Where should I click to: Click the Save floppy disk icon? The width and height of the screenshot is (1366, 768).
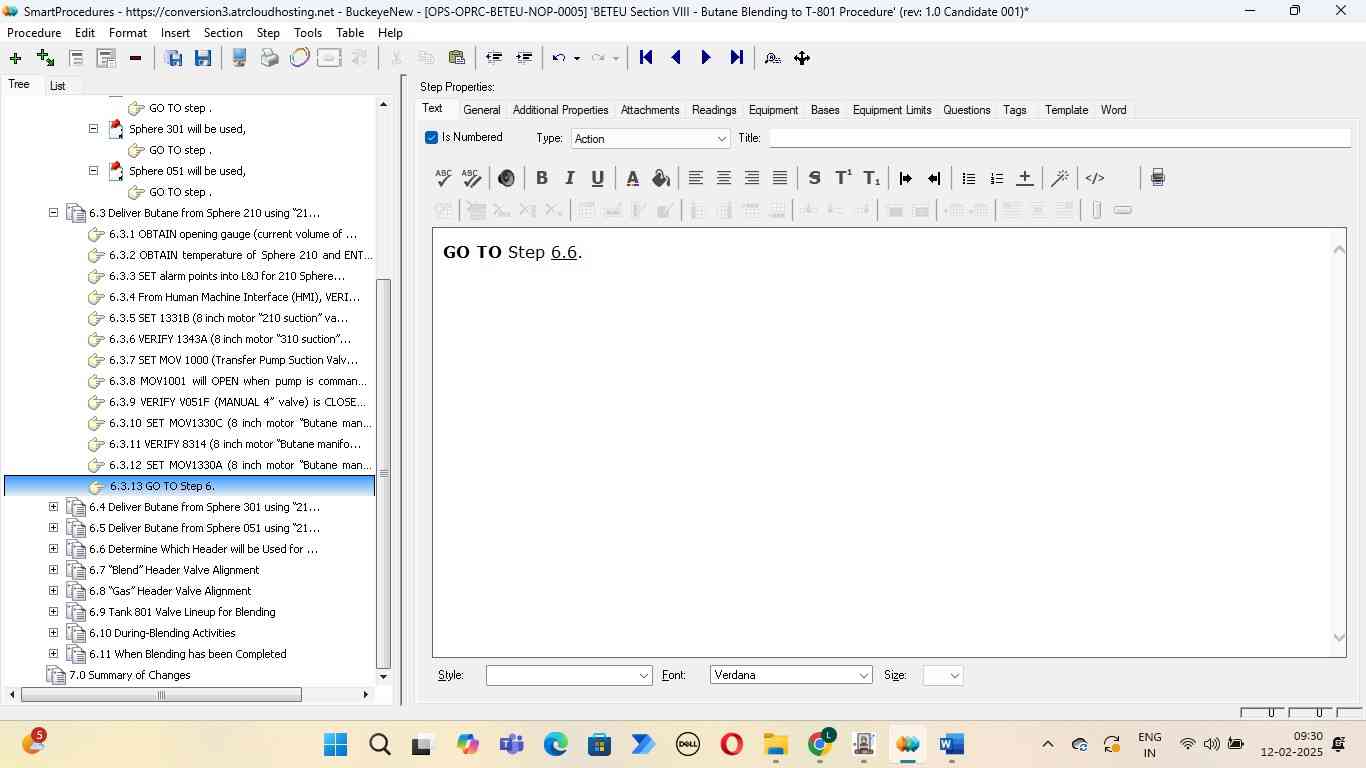coord(203,58)
